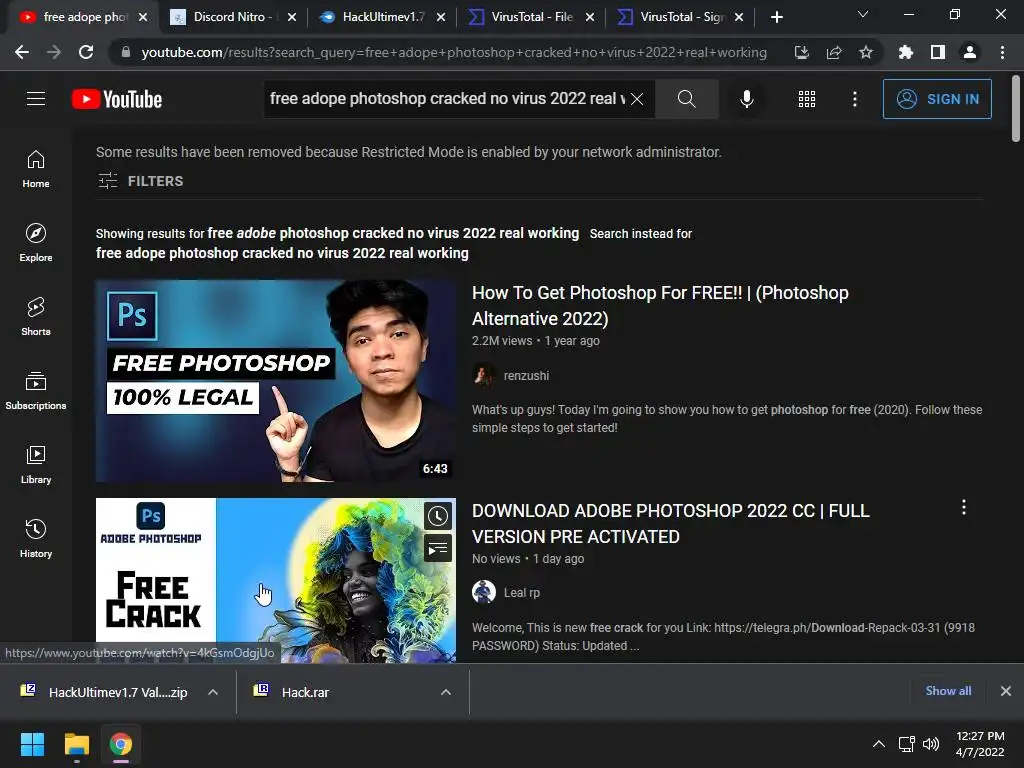
Task: Switch to the VirusTotal - Sign tab
Action: tap(680, 17)
